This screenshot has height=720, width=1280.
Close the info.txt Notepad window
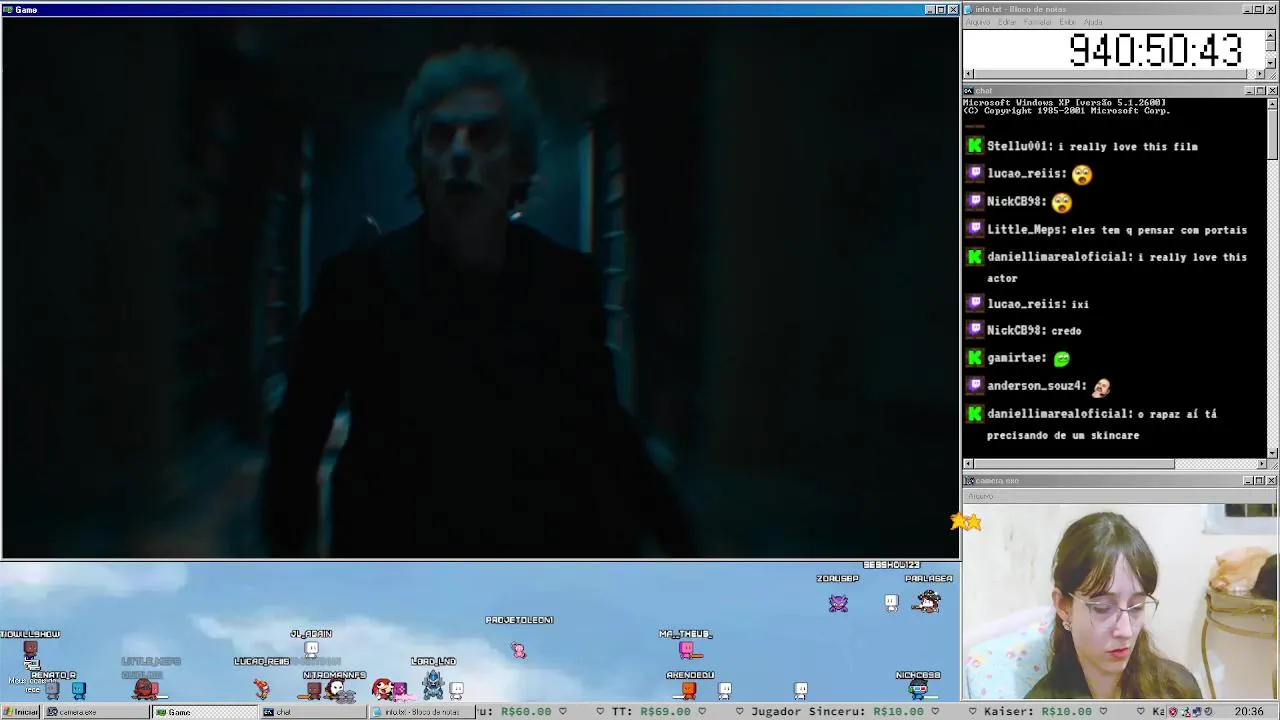tap(1272, 9)
